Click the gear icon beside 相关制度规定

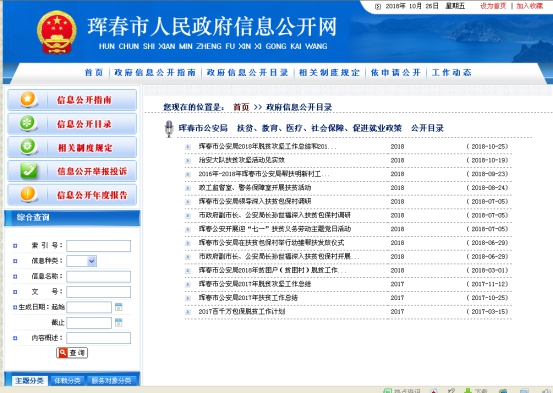[28, 147]
